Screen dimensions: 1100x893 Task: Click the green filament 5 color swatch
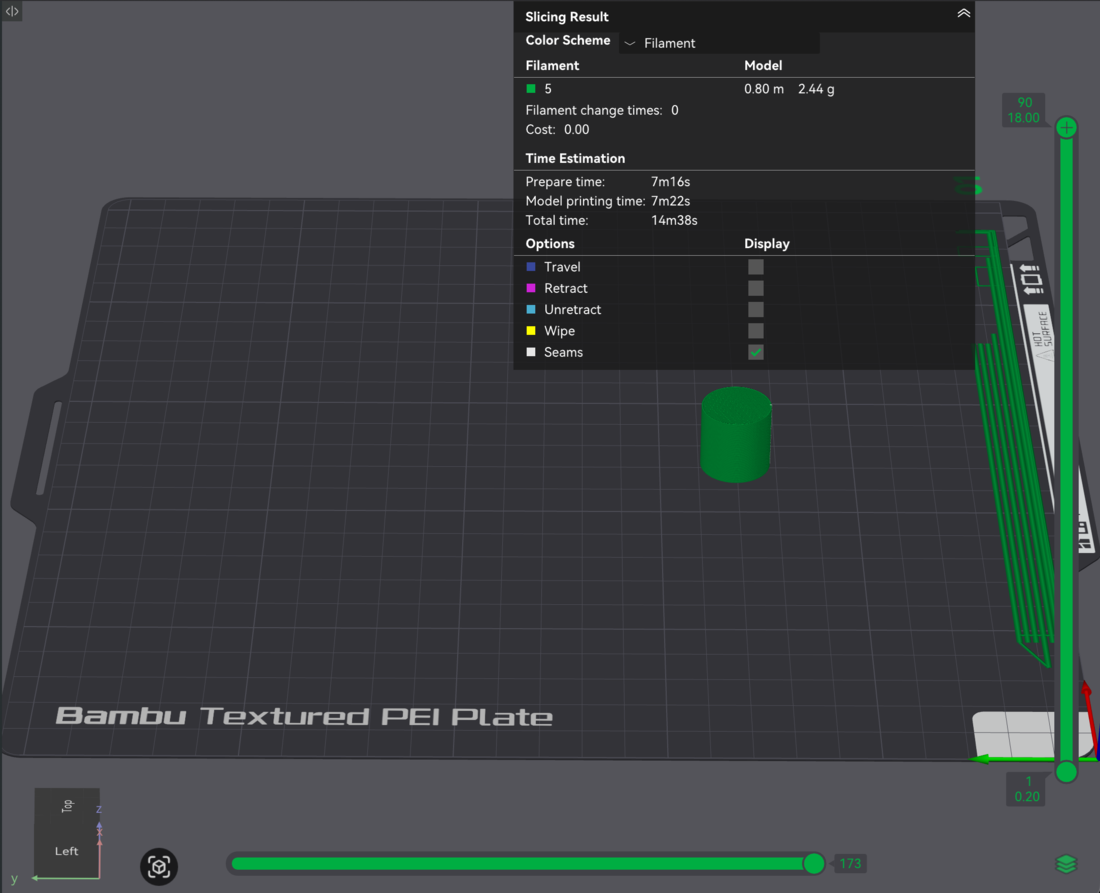click(531, 88)
